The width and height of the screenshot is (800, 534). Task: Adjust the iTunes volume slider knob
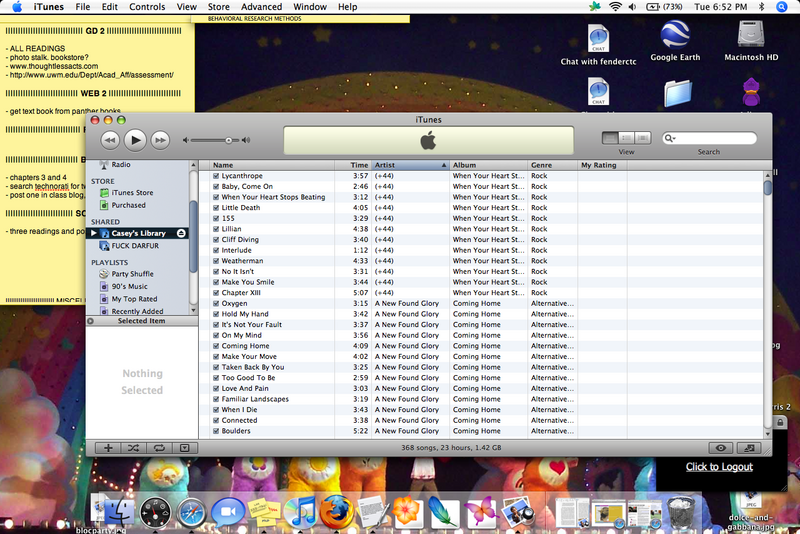point(229,140)
